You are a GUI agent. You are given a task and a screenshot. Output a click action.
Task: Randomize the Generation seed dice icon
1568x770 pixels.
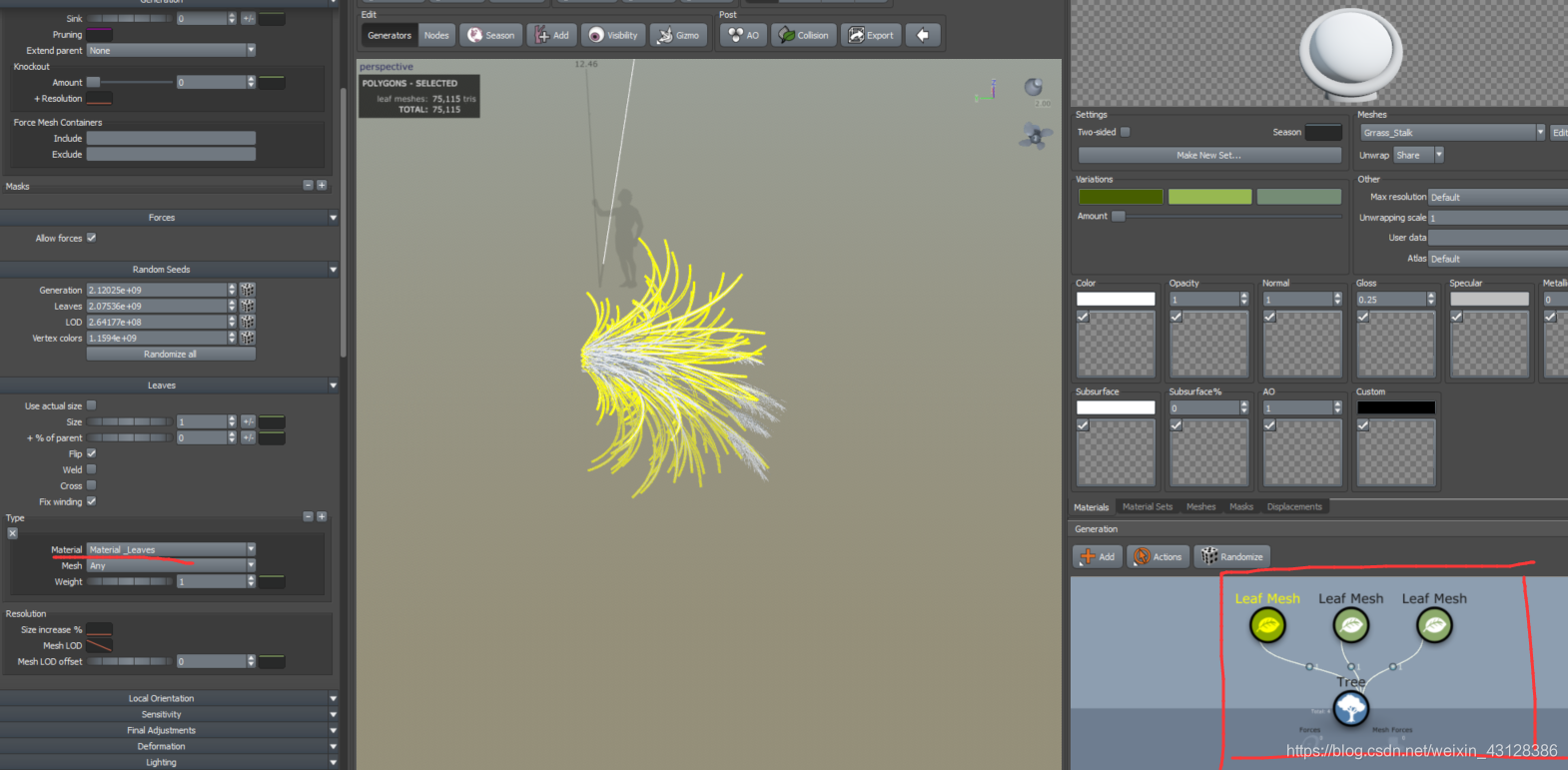(248, 290)
